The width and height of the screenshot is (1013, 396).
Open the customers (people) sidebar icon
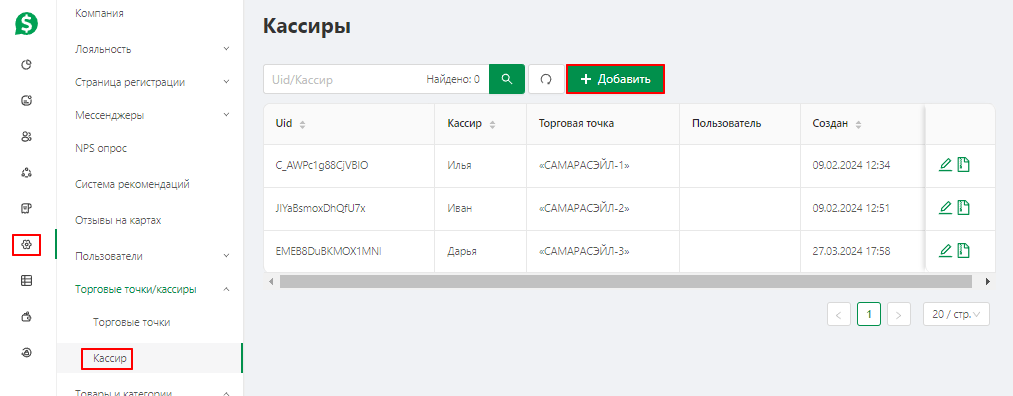26,136
